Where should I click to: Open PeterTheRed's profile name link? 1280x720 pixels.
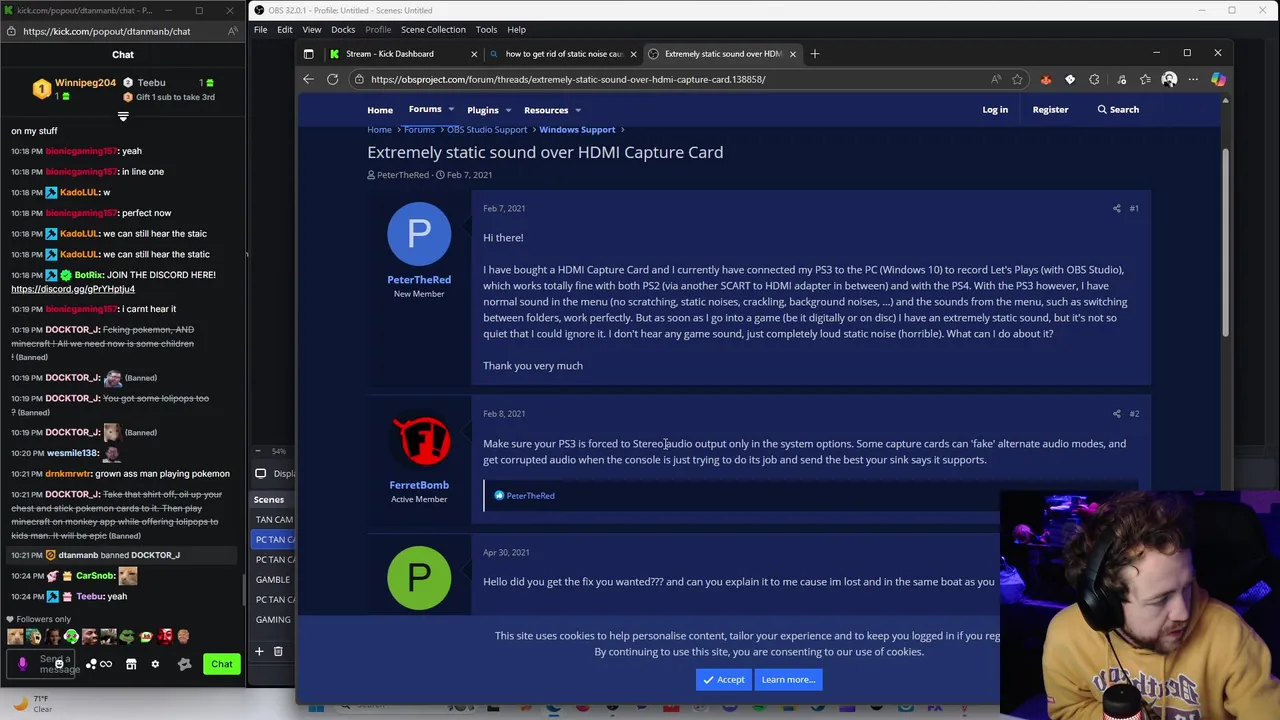tap(419, 280)
